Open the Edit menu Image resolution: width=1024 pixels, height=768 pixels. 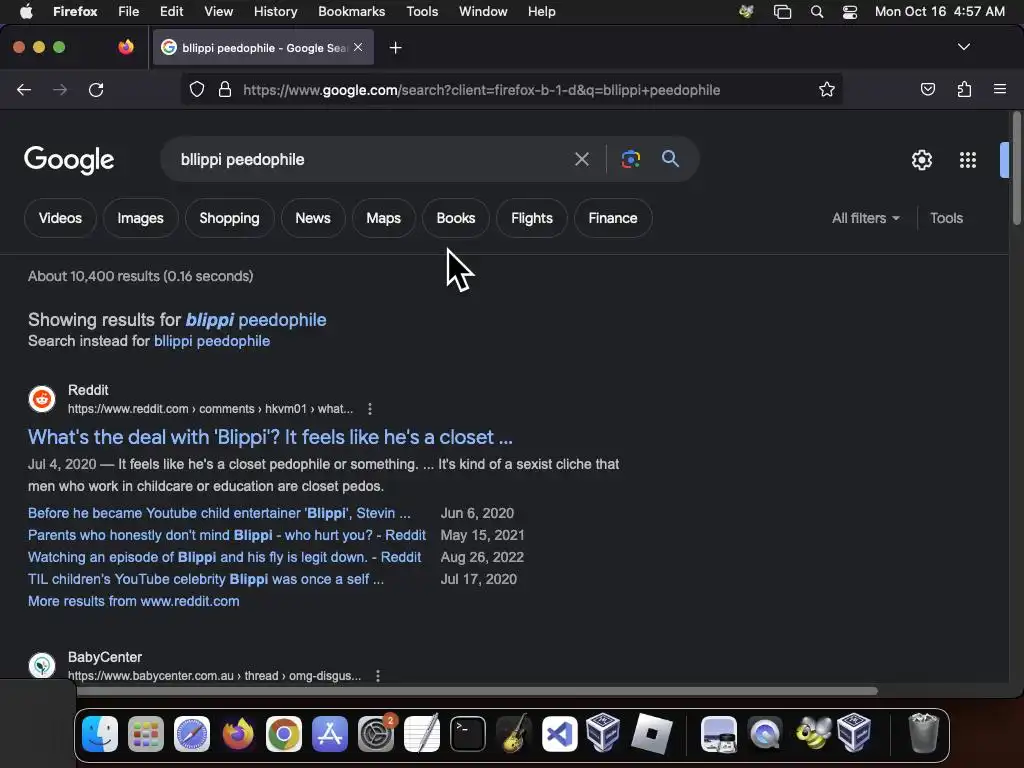tap(171, 12)
